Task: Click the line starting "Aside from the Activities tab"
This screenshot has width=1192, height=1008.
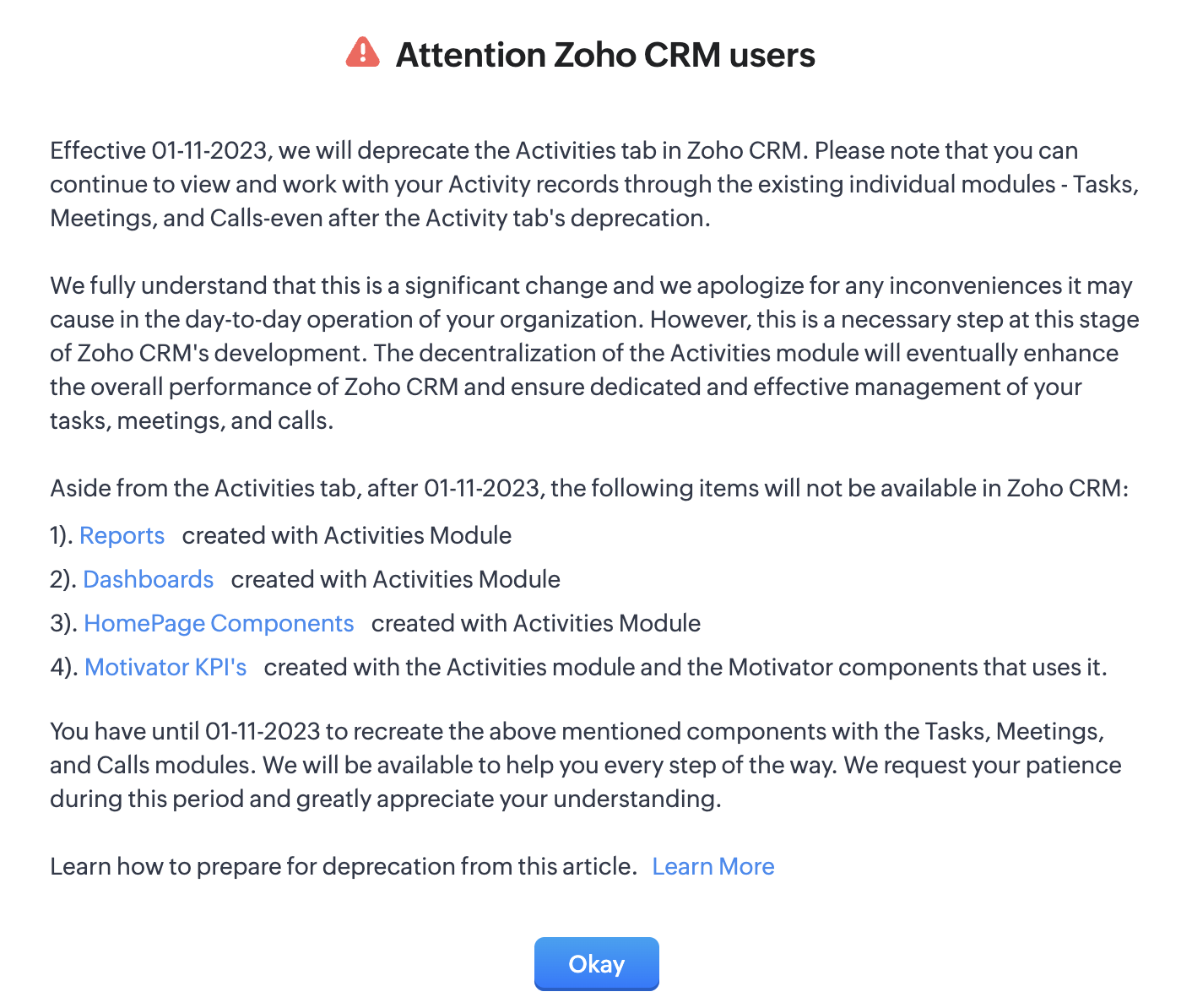Action: 589,488
